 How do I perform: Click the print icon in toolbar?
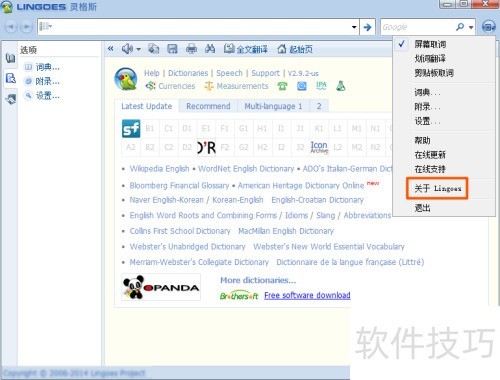click(191, 49)
